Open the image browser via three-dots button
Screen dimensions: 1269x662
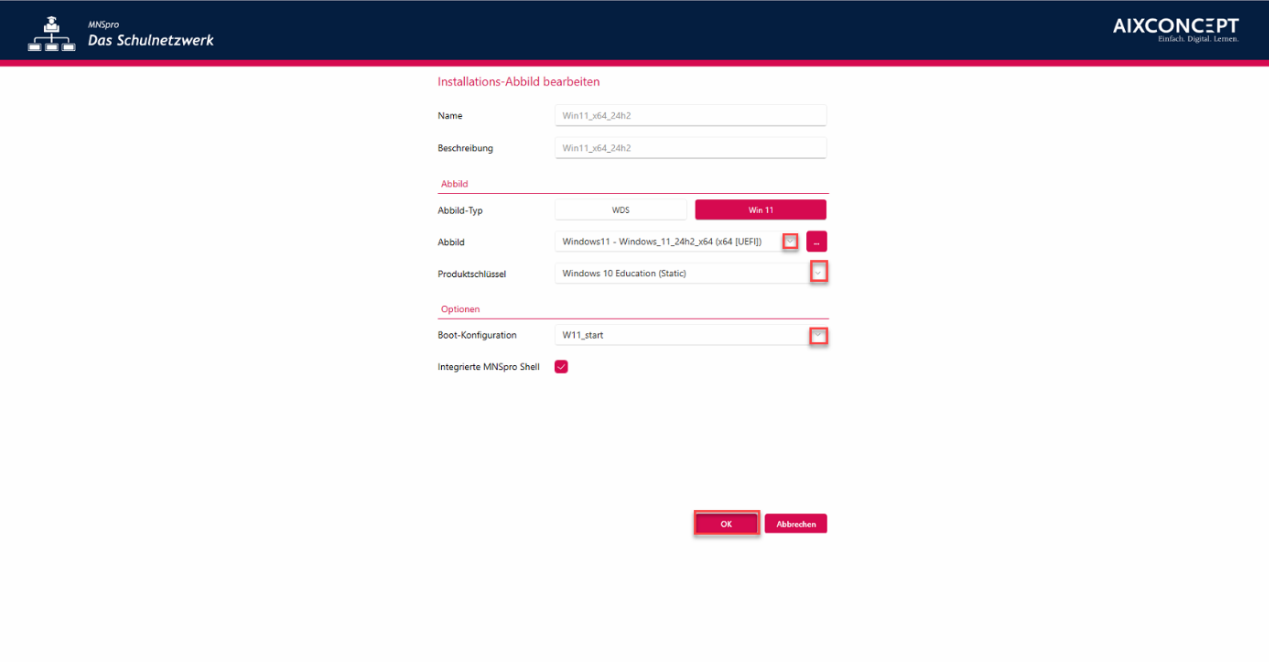coord(816,241)
